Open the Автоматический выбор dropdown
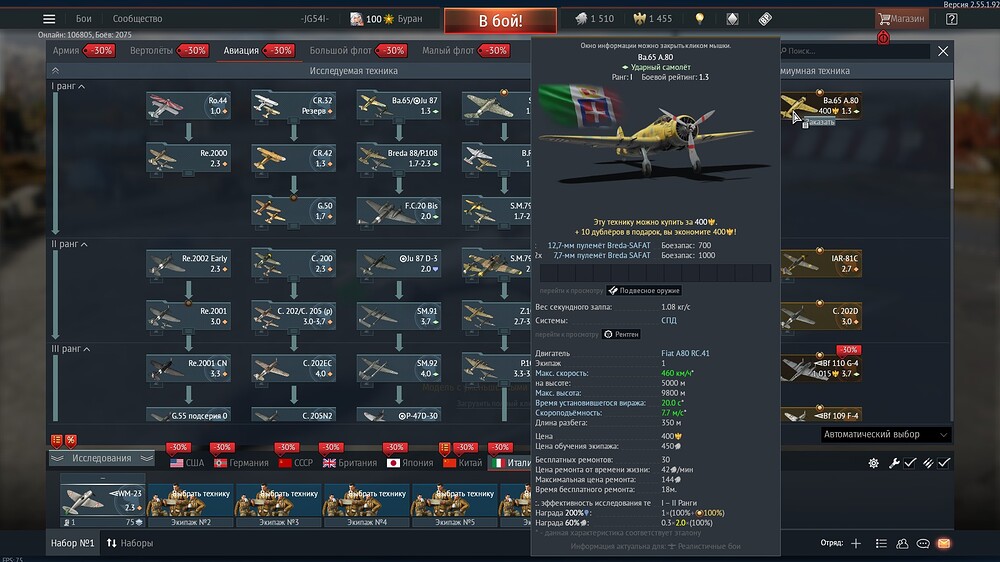The height and width of the screenshot is (562, 1000). (x=885, y=434)
